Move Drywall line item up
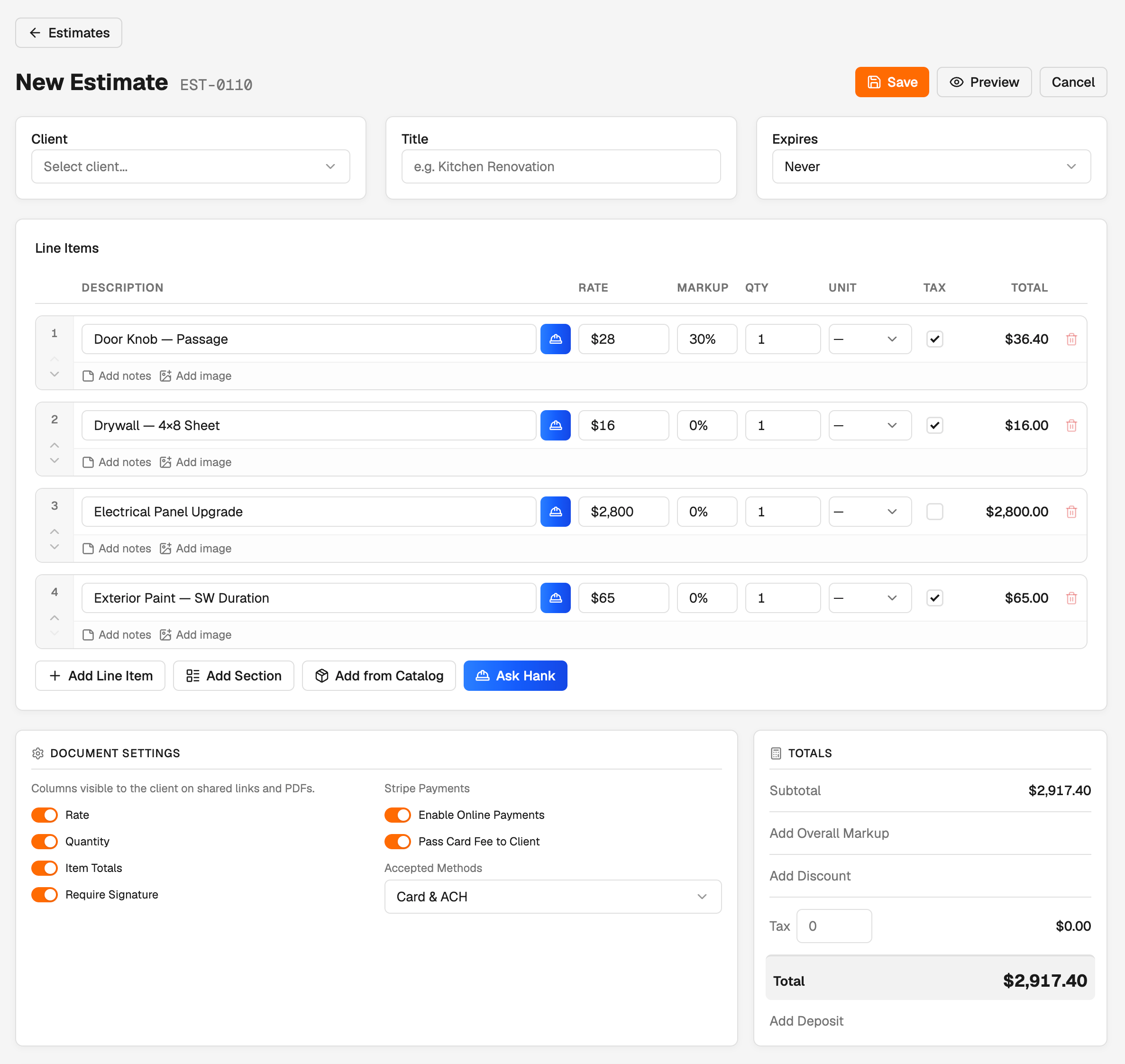 pyautogui.click(x=55, y=445)
